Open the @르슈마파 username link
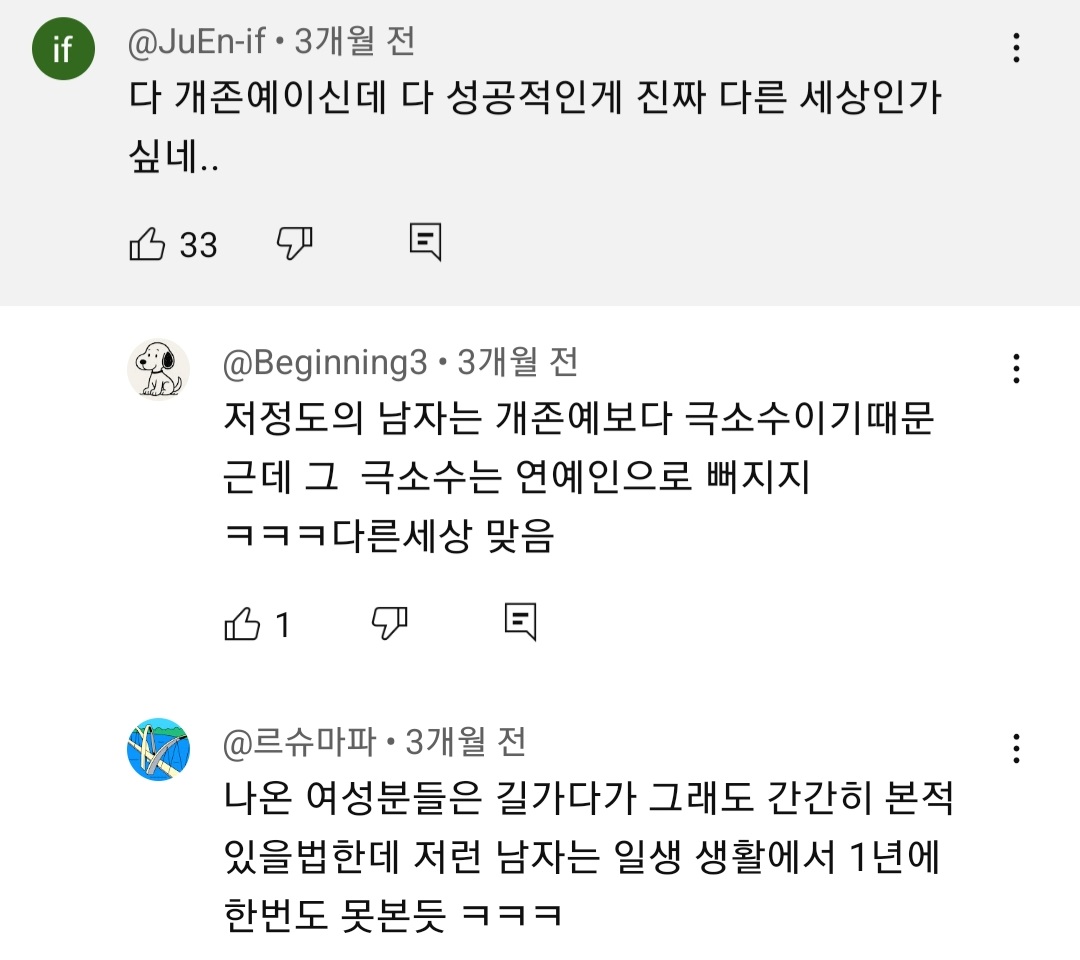This screenshot has width=1080, height=960. coord(300,742)
